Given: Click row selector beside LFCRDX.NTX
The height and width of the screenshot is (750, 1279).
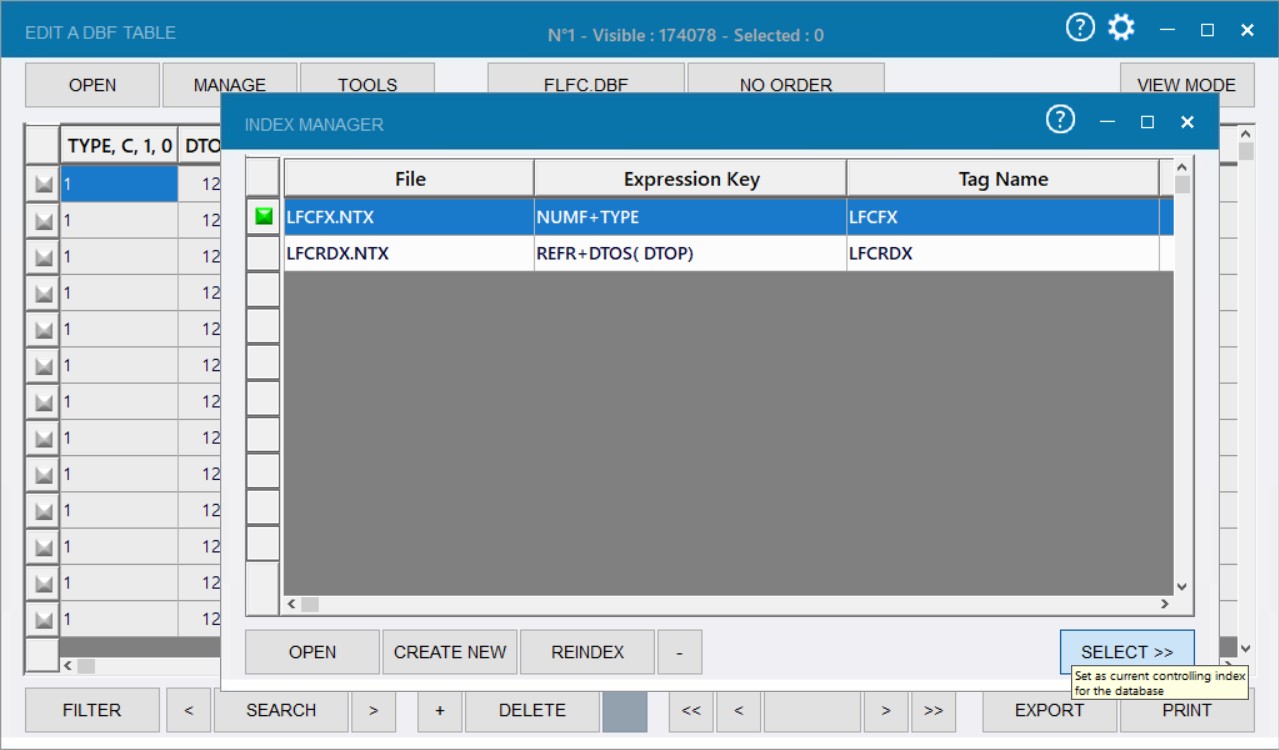Looking at the screenshot, I should pyautogui.click(x=264, y=253).
